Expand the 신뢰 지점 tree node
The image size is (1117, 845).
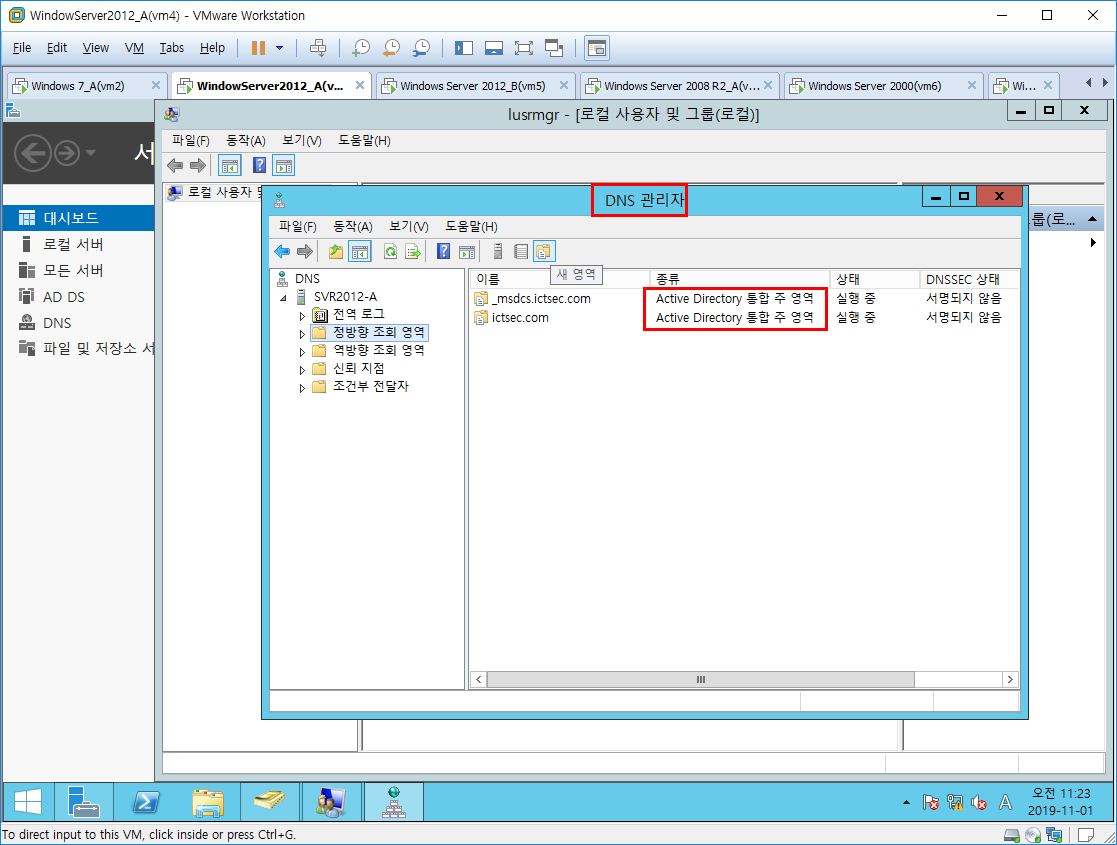(301, 370)
